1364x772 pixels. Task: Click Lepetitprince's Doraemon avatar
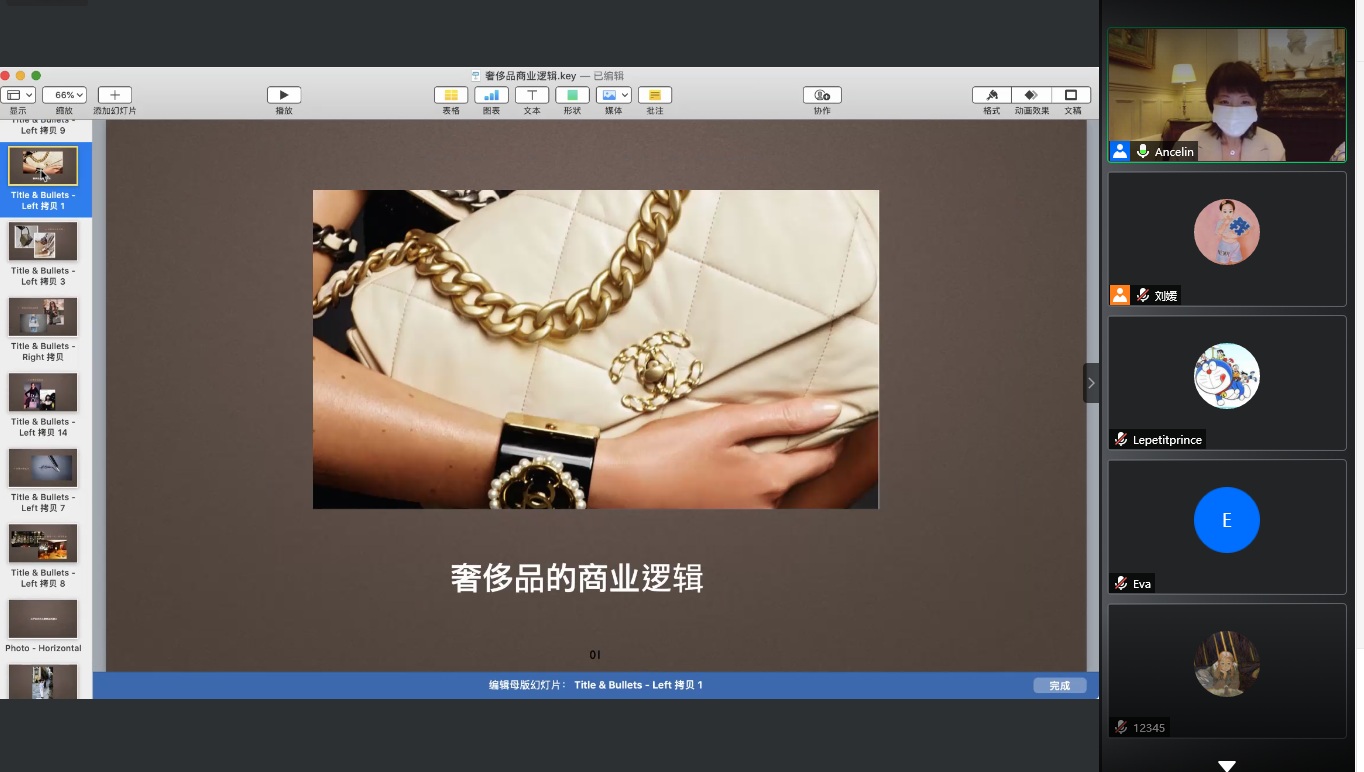(x=1227, y=376)
